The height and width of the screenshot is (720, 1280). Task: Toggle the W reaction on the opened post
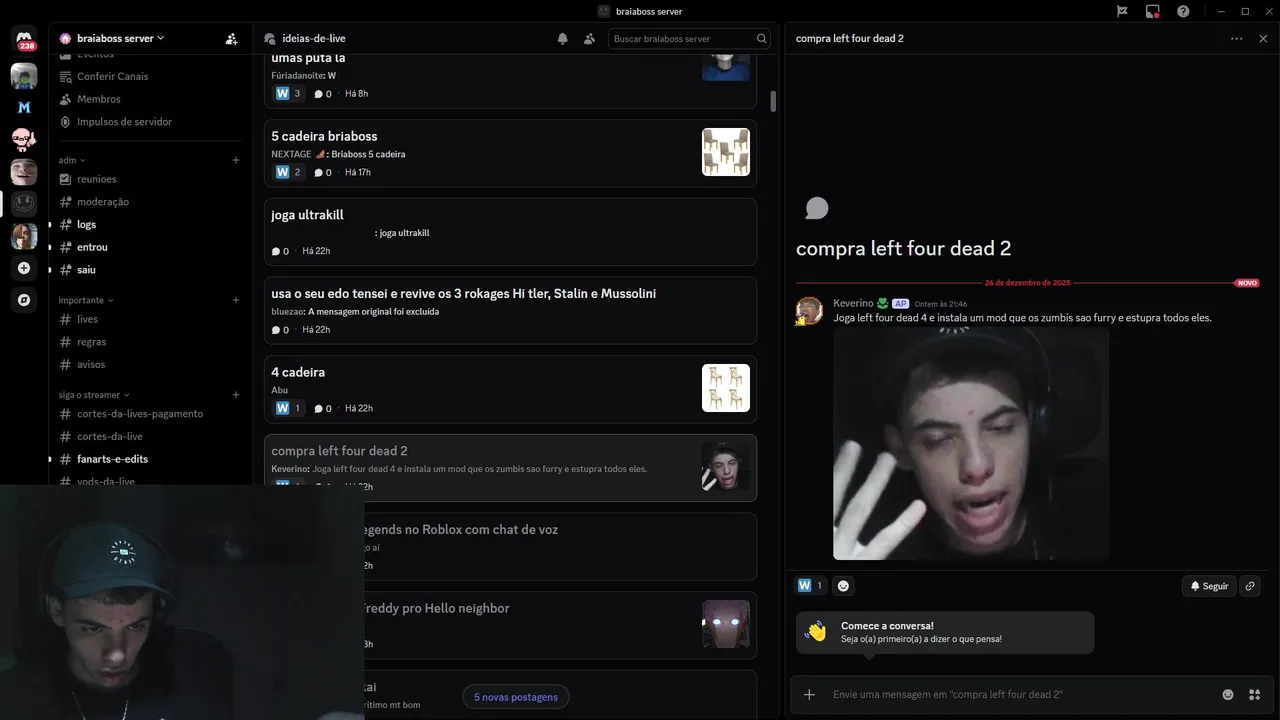(810, 586)
